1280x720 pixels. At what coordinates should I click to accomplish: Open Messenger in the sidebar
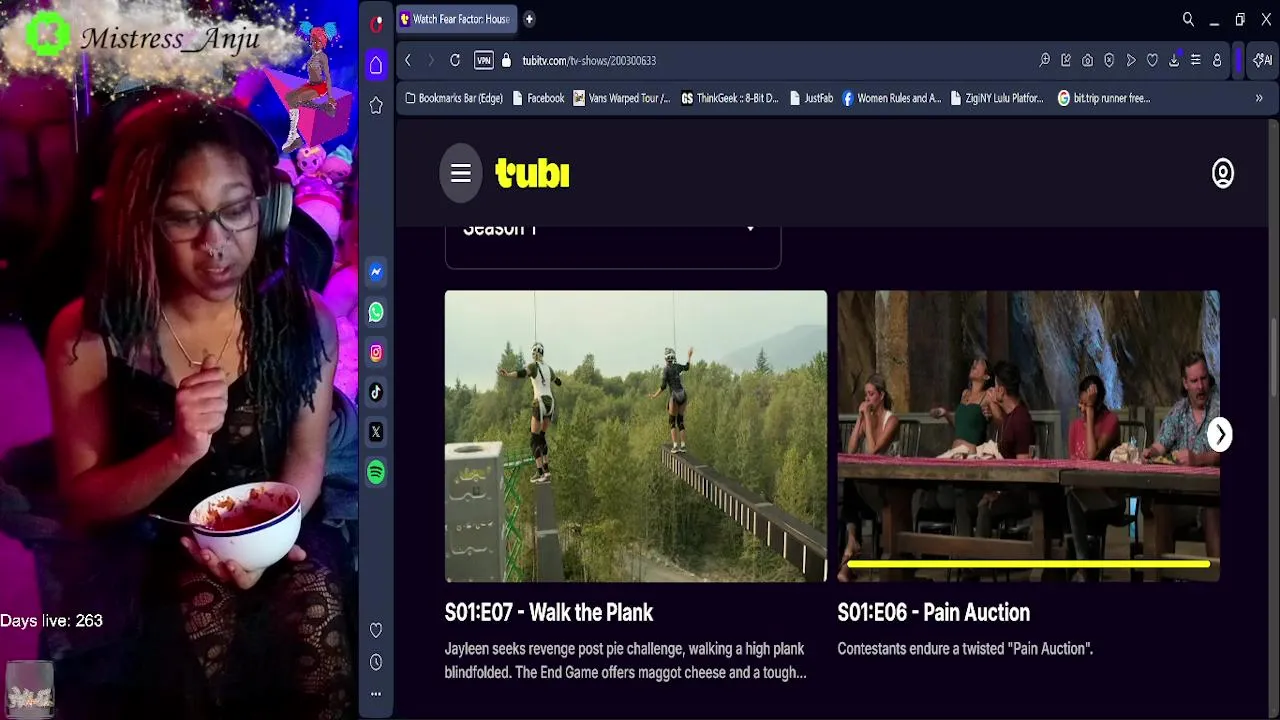pyautogui.click(x=376, y=272)
